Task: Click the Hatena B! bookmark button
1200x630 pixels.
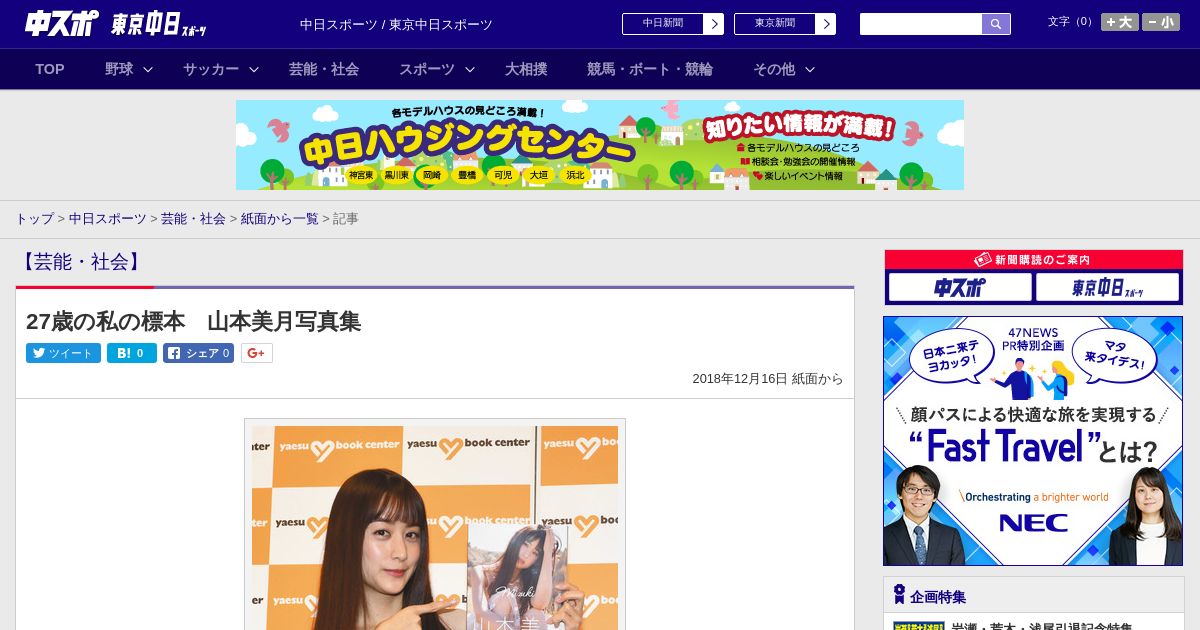Action: click(x=132, y=353)
